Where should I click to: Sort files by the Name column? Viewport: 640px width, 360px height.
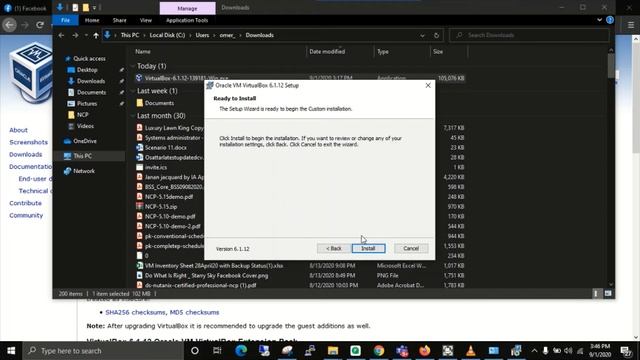coord(143,51)
